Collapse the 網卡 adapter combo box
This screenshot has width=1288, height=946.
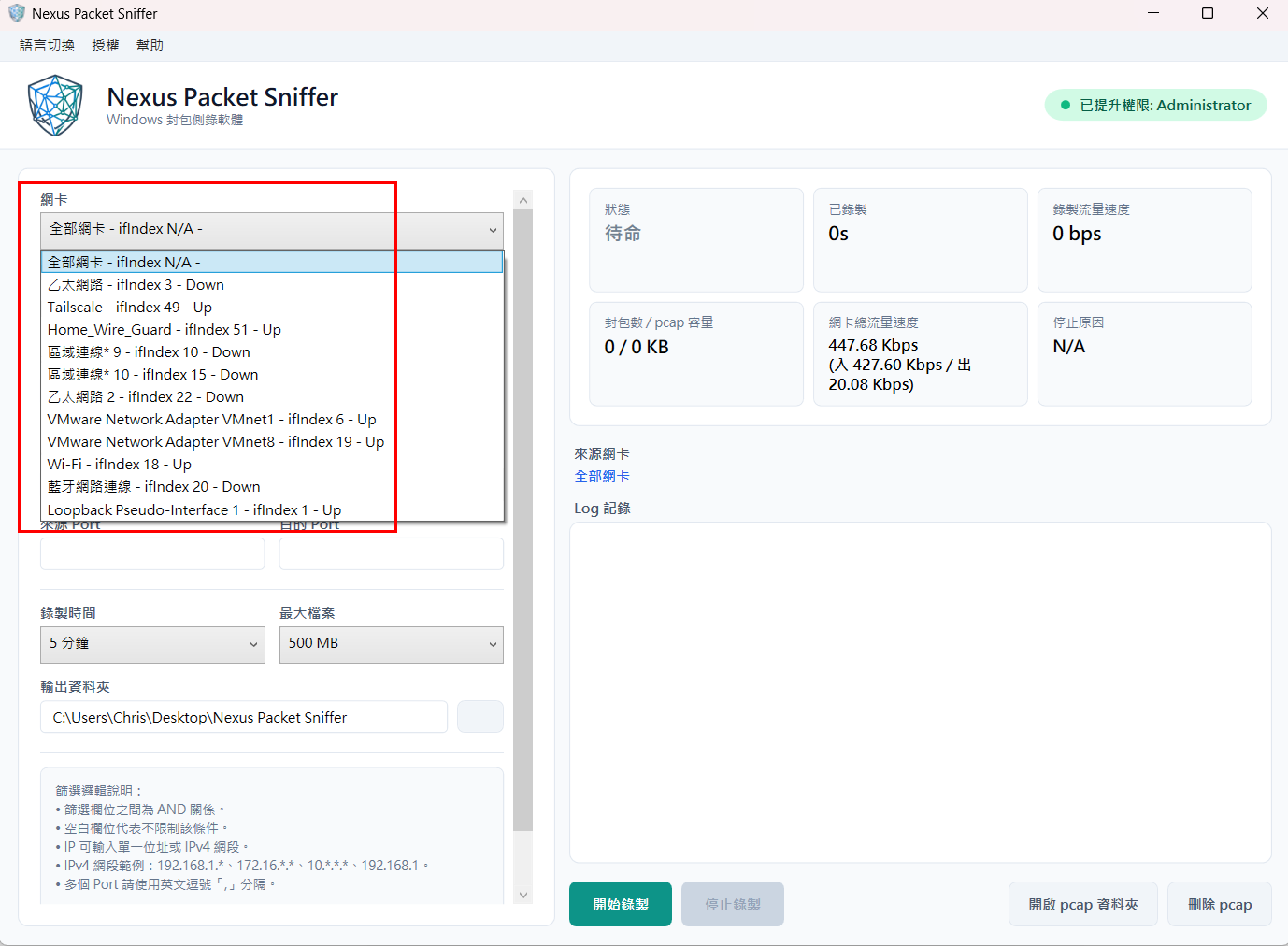[x=272, y=229]
